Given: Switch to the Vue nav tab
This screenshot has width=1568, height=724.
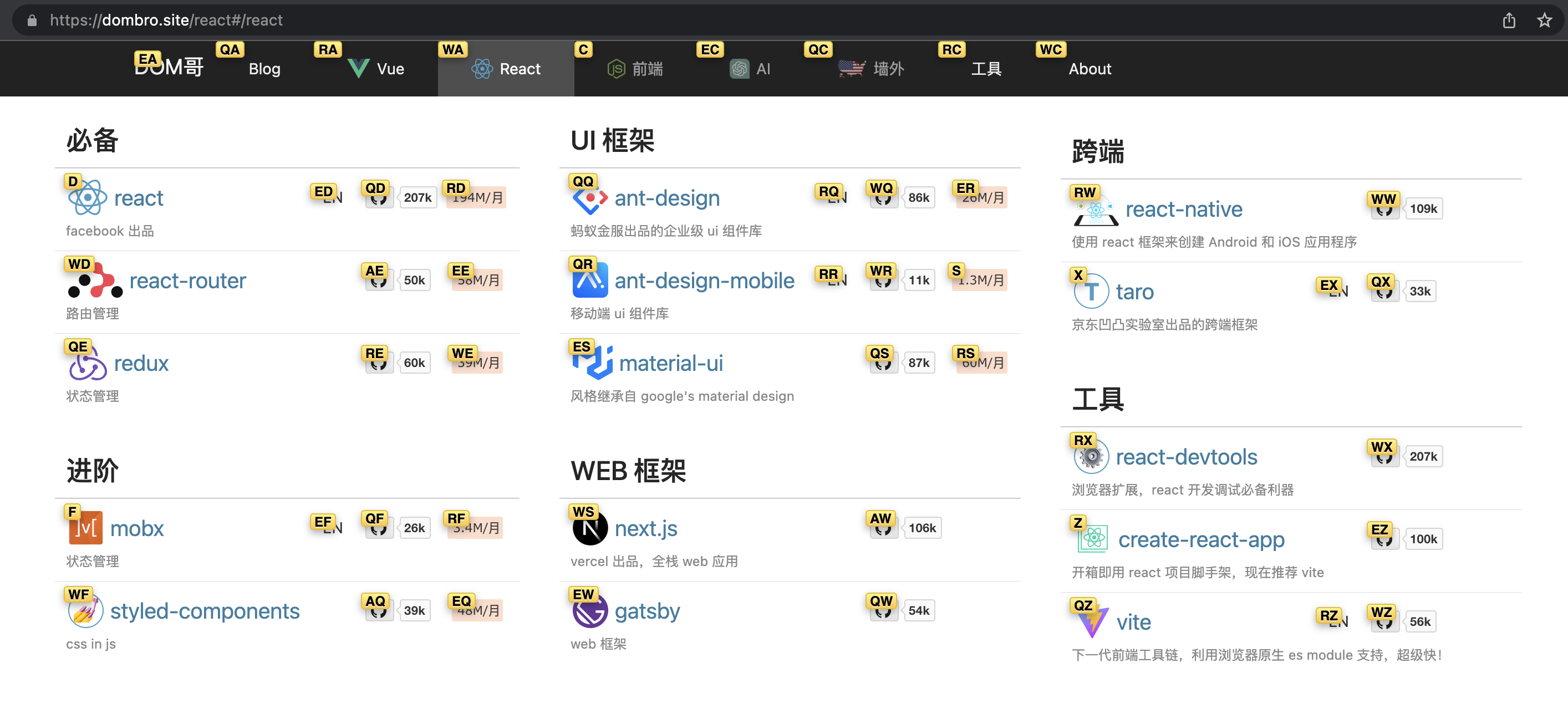Looking at the screenshot, I should (x=376, y=69).
